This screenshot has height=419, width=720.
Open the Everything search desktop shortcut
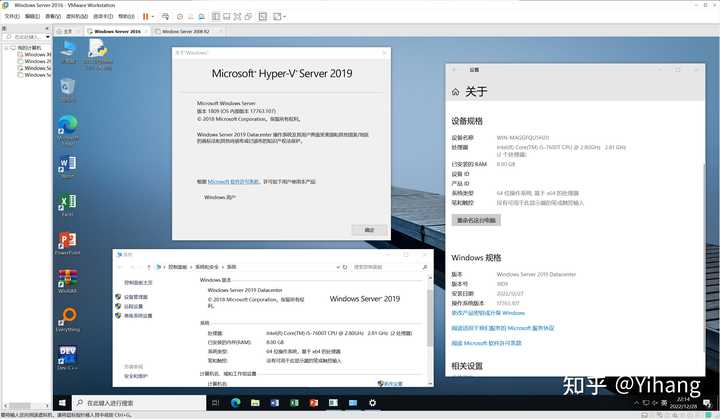(x=68, y=320)
